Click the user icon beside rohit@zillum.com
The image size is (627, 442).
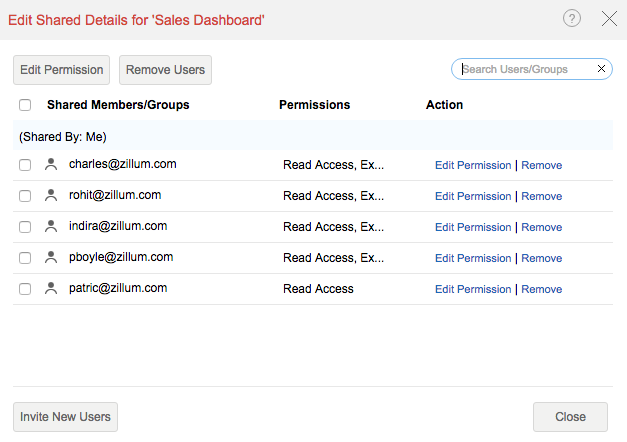click(51, 196)
